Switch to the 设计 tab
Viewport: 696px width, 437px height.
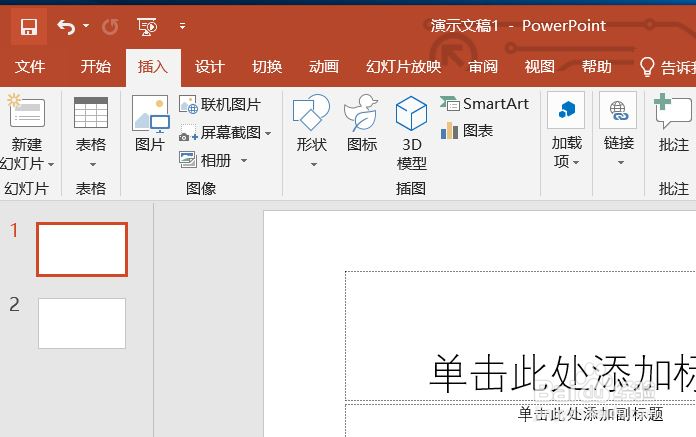[x=210, y=67]
